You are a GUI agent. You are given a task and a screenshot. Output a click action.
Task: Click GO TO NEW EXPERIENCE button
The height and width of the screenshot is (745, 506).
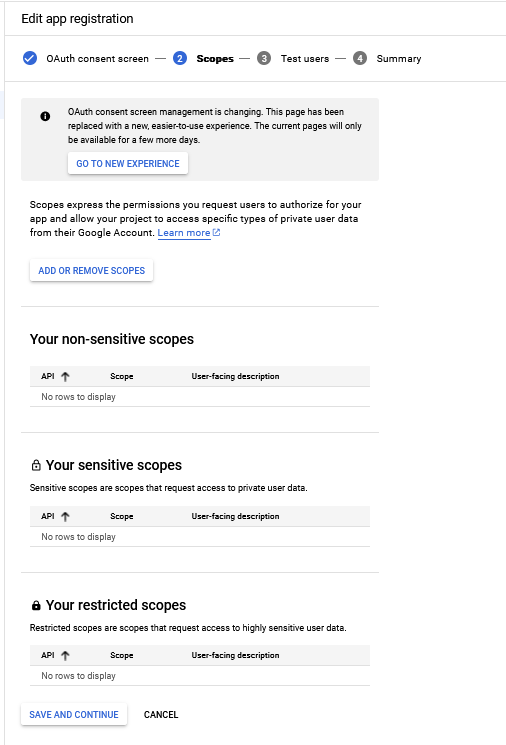click(128, 163)
